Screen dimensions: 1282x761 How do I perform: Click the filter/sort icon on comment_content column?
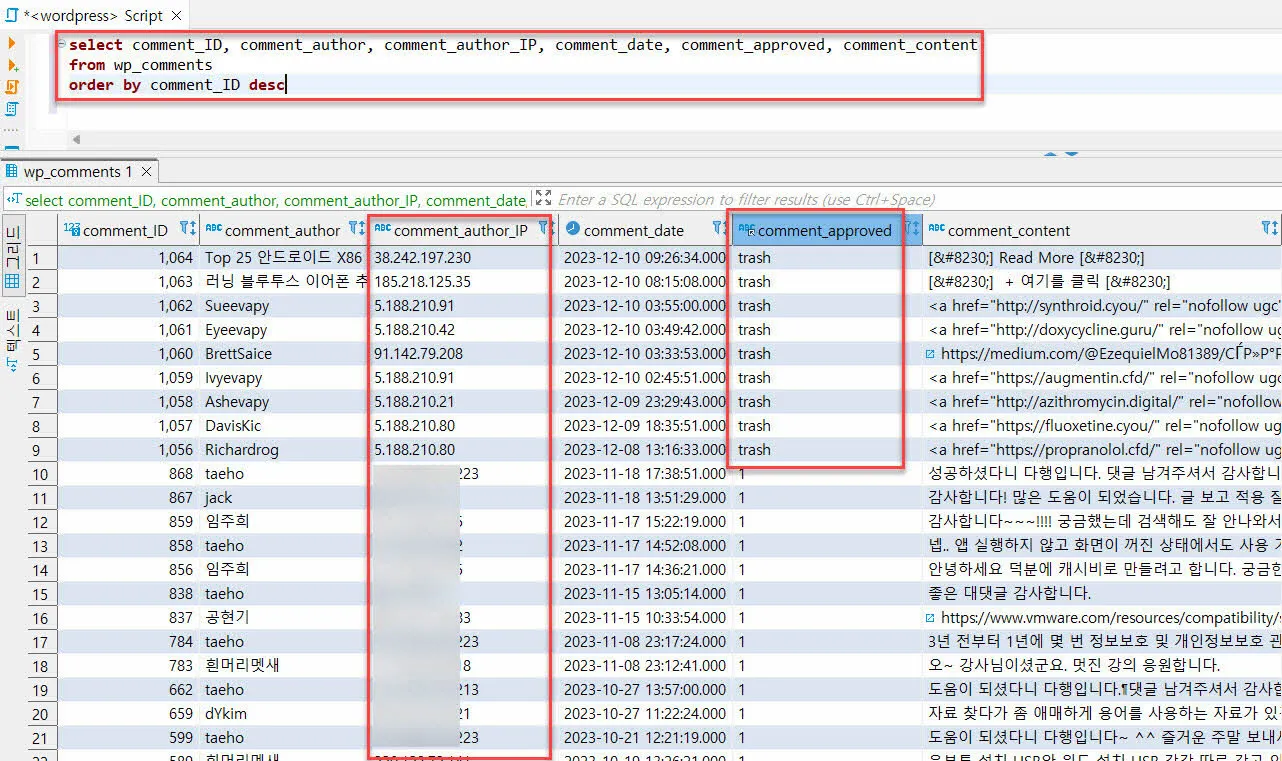(1269, 230)
